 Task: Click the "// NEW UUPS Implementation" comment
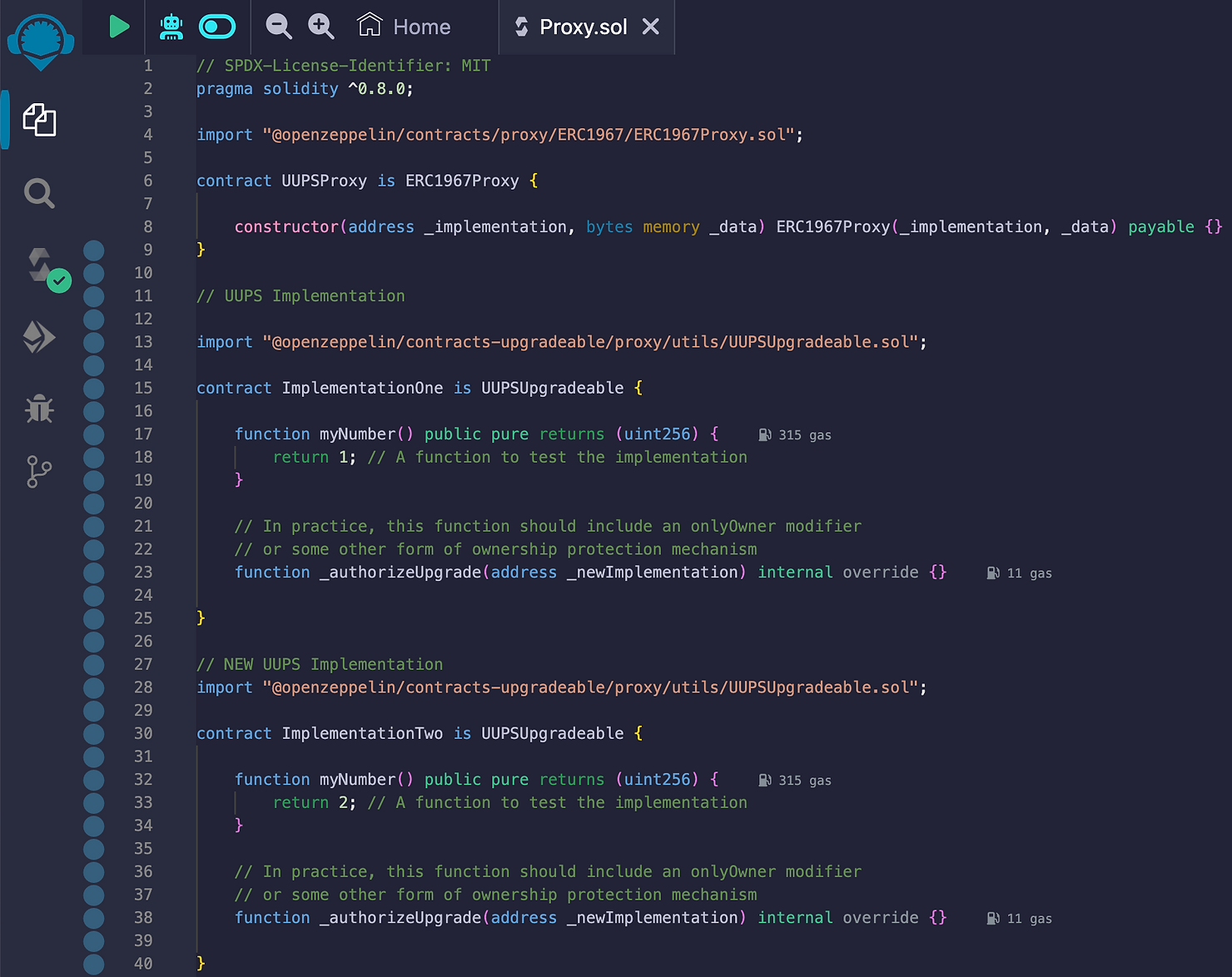[320, 664]
